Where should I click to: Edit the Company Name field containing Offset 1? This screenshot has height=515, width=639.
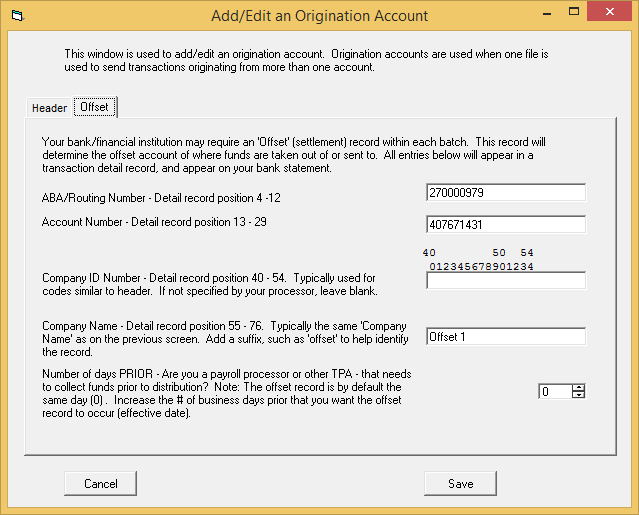pyautogui.click(x=505, y=337)
